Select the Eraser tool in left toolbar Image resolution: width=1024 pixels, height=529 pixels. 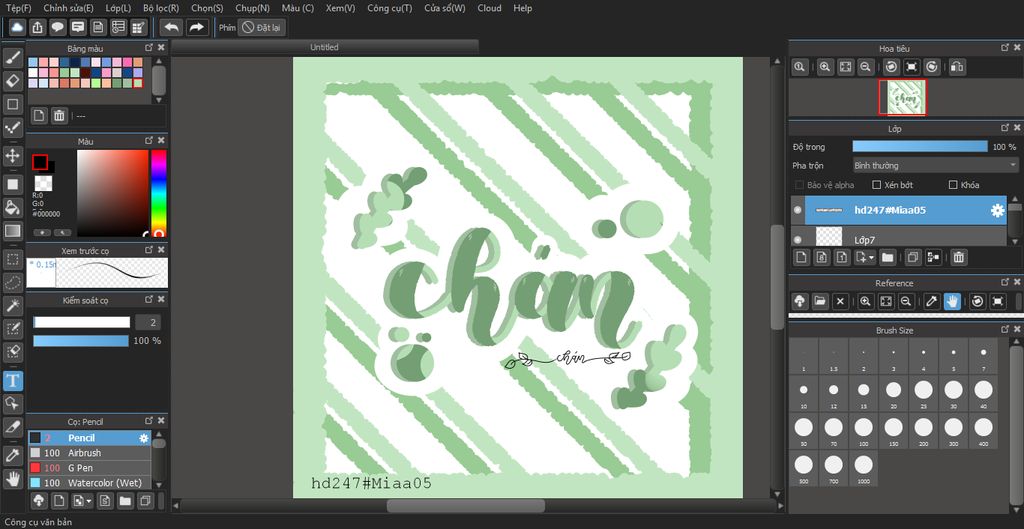click(12, 80)
